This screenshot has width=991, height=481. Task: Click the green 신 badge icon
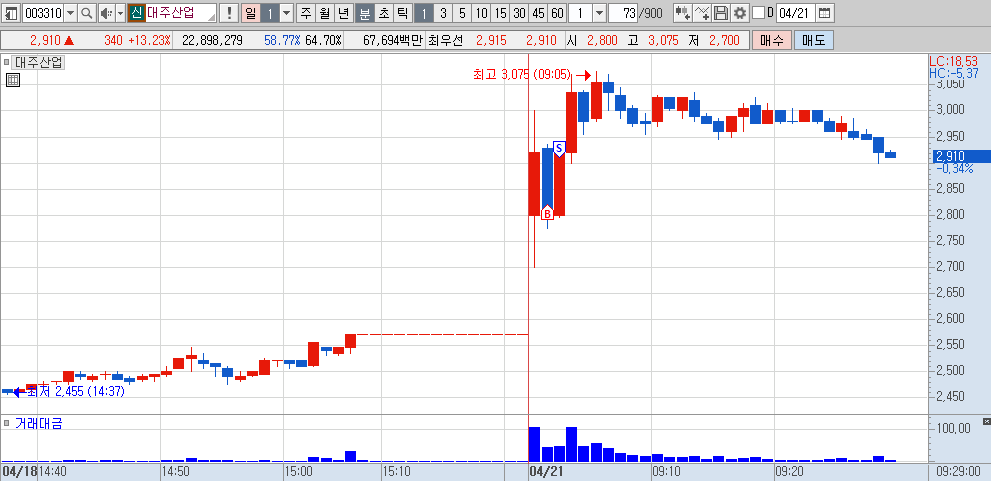(136, 13)
